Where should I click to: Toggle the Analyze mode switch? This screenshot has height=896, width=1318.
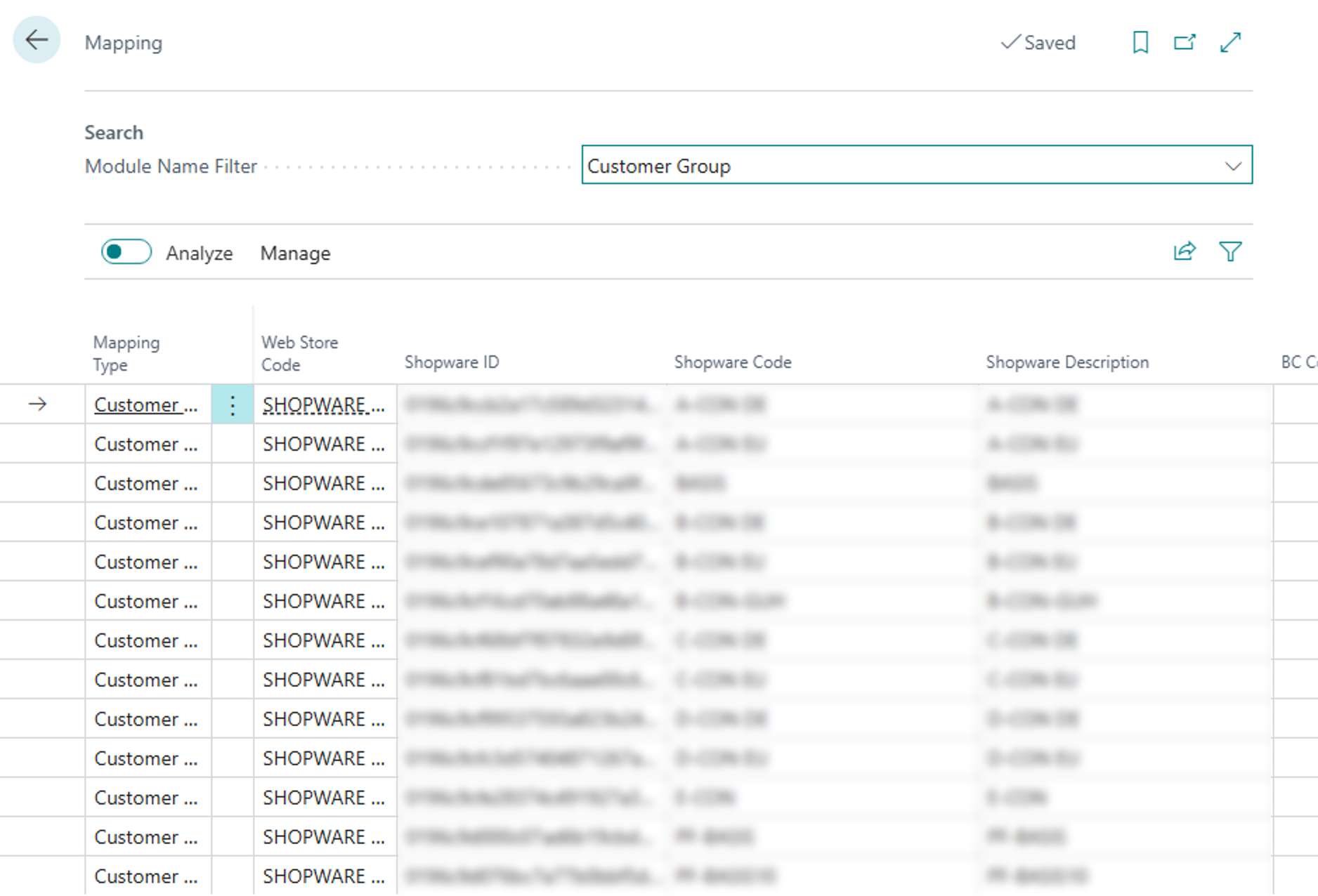pyautogui.click(x=126, y=251)
